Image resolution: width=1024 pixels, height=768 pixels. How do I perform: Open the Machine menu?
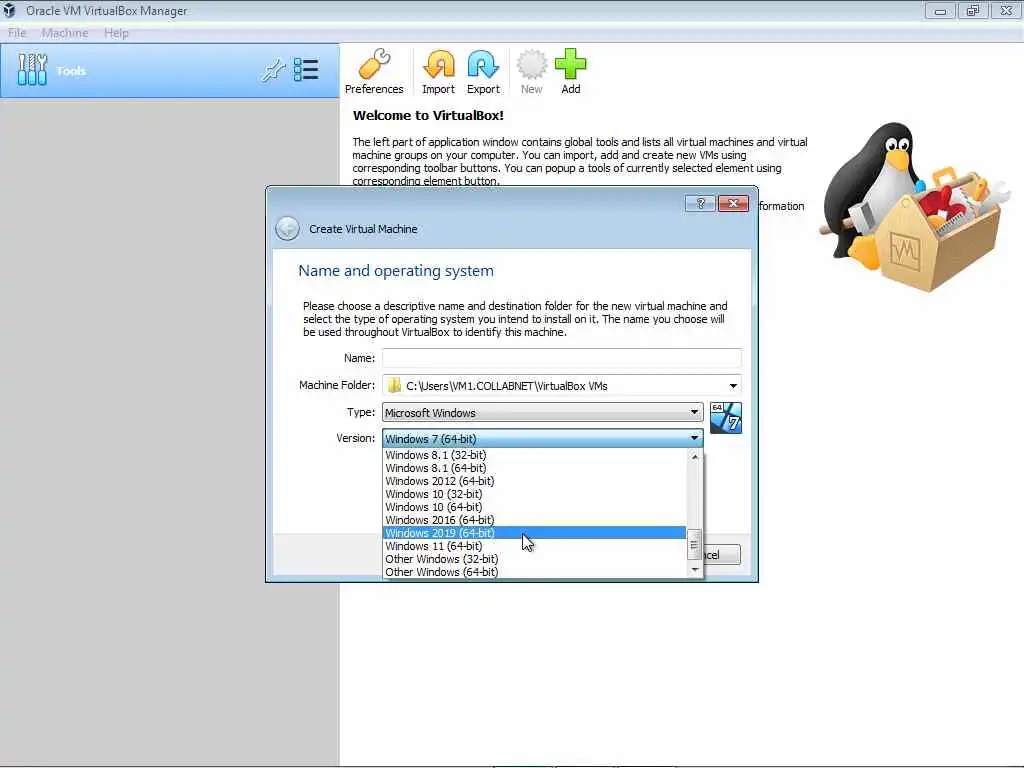65,33
